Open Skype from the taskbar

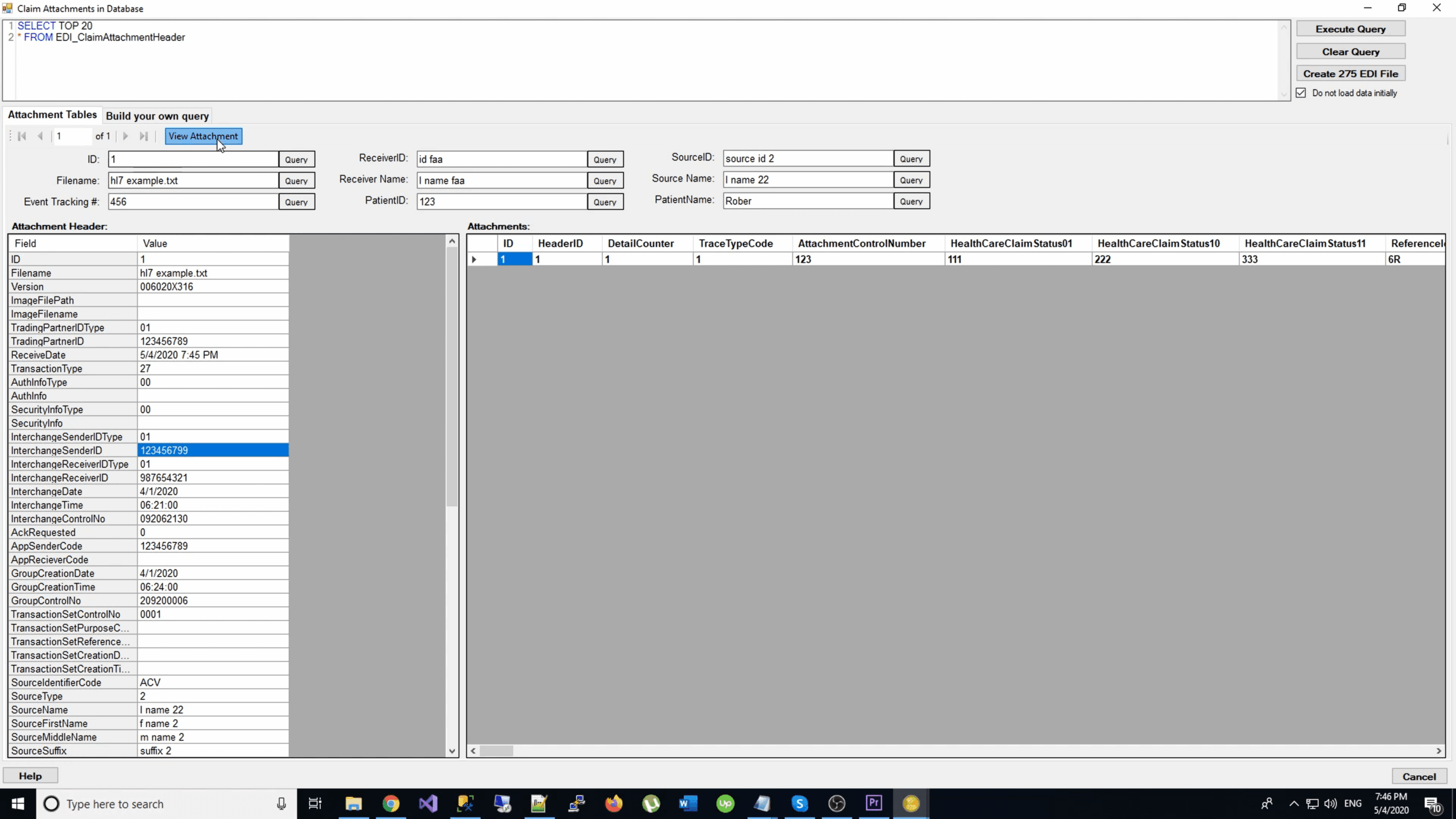point(799,804)
